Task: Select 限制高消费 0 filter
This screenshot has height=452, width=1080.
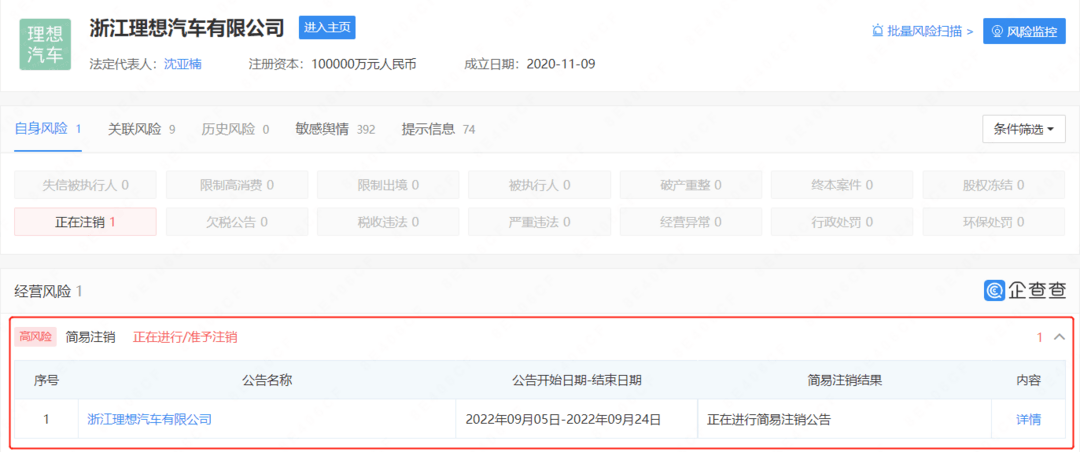Action: (x=237, y=185)
